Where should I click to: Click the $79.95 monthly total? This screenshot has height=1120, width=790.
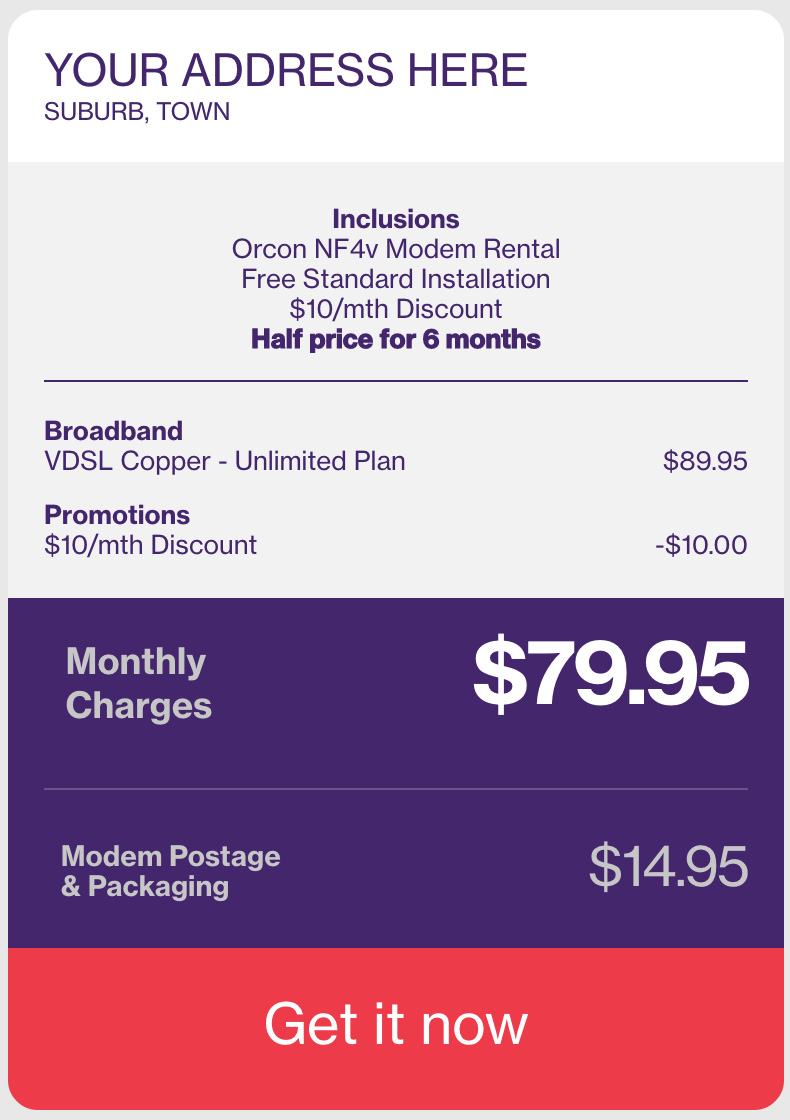[x=611, y=674]
